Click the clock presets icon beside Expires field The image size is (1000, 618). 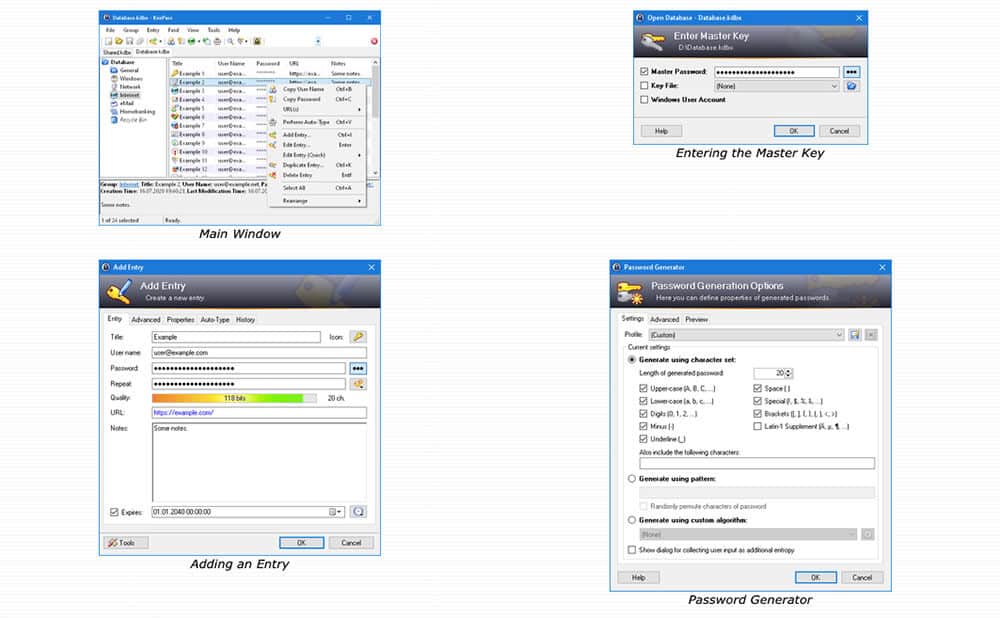(358, 511)
